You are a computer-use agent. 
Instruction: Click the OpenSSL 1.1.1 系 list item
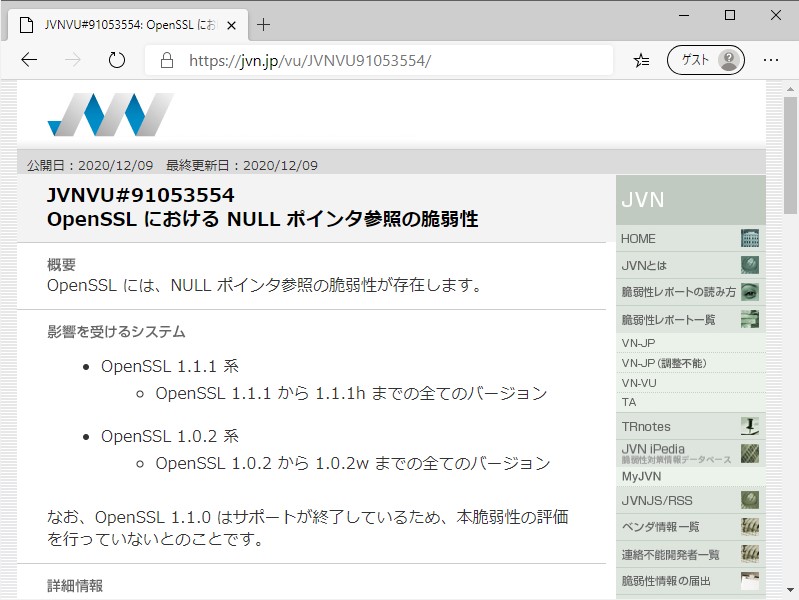pyautogui.click(x=170, y=366)
